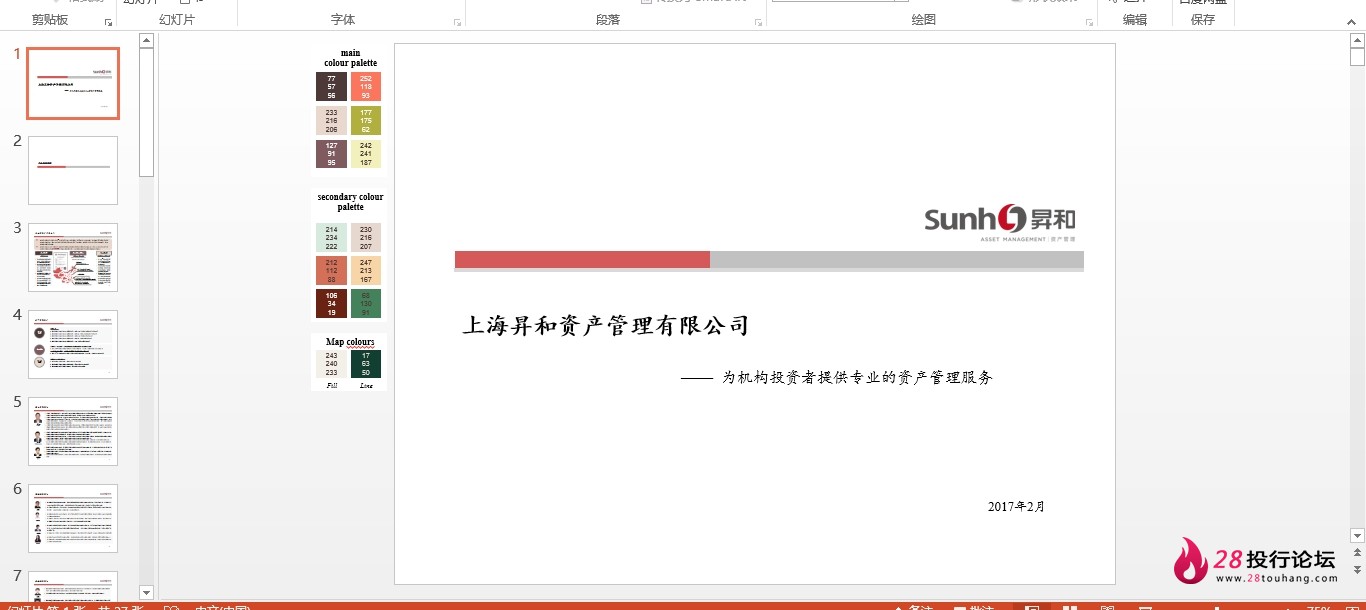Select slide 6 thumbnail
This screenshot has height=610, width=1366.
tap(73, 518)
